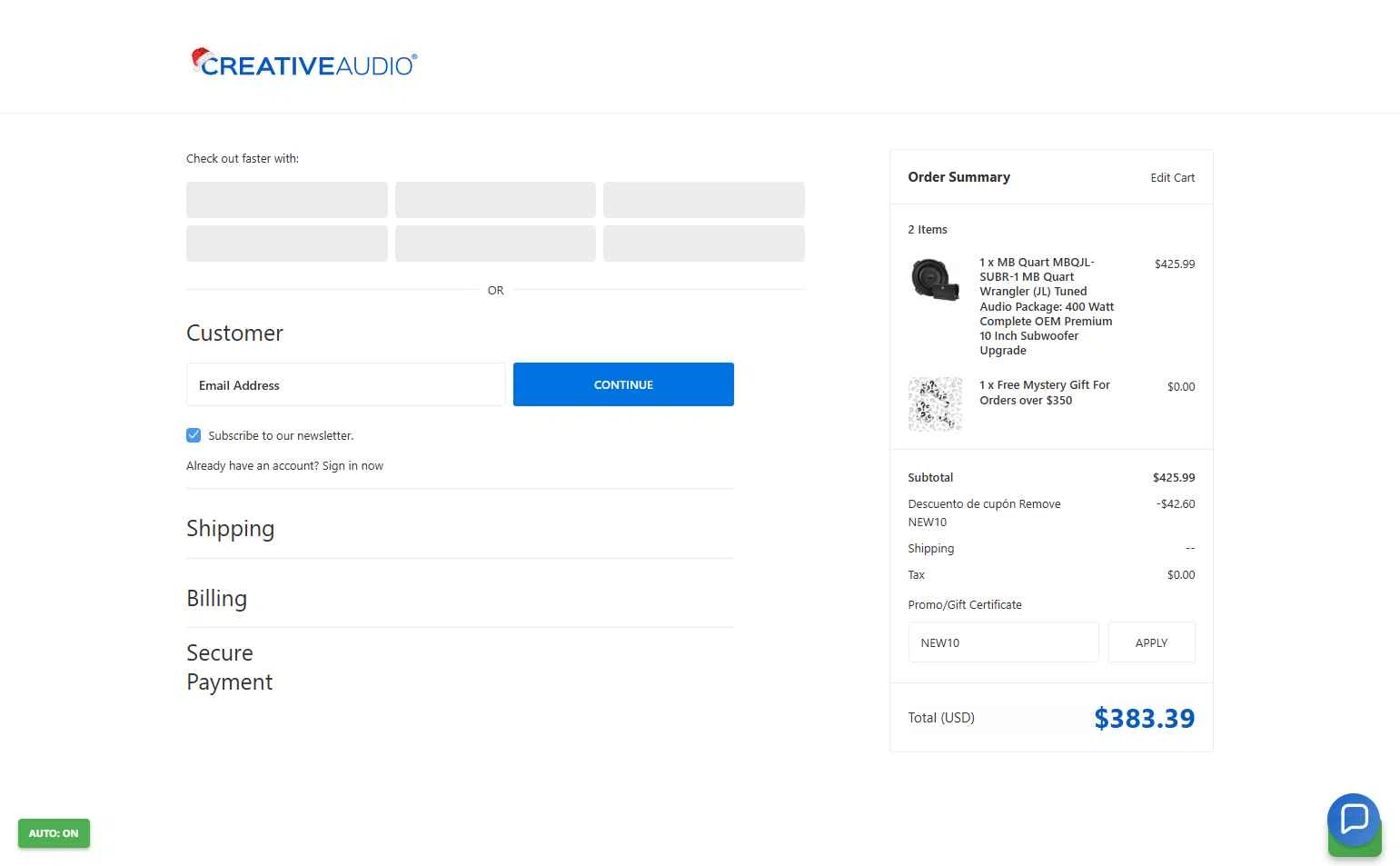The height and width of the screenshot is (866, 1400).
Task: Click the Creative Audio logo
Action: [303, 63]
